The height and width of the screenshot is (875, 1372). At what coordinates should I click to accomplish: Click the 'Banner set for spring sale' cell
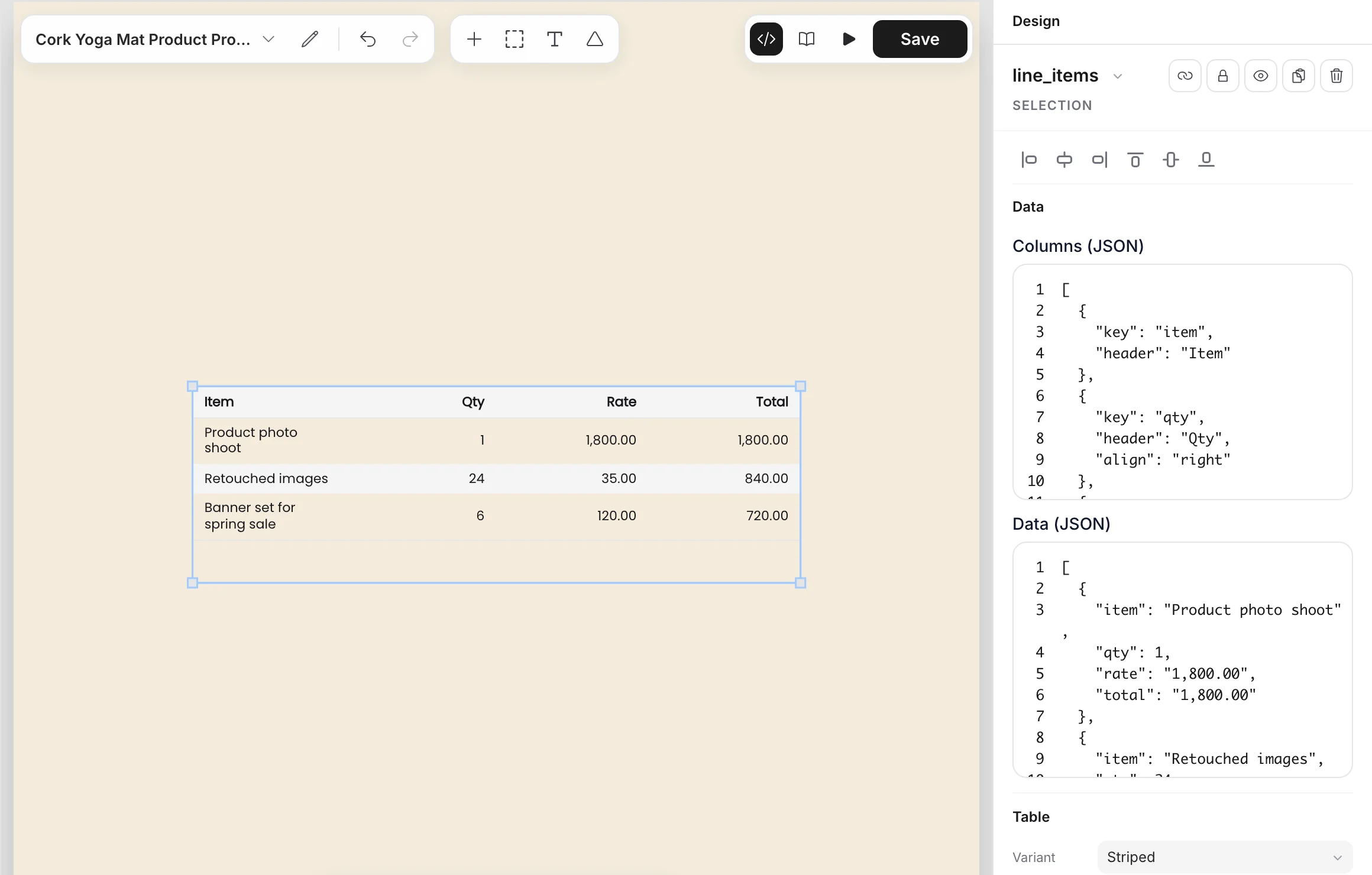coord(250,516)
